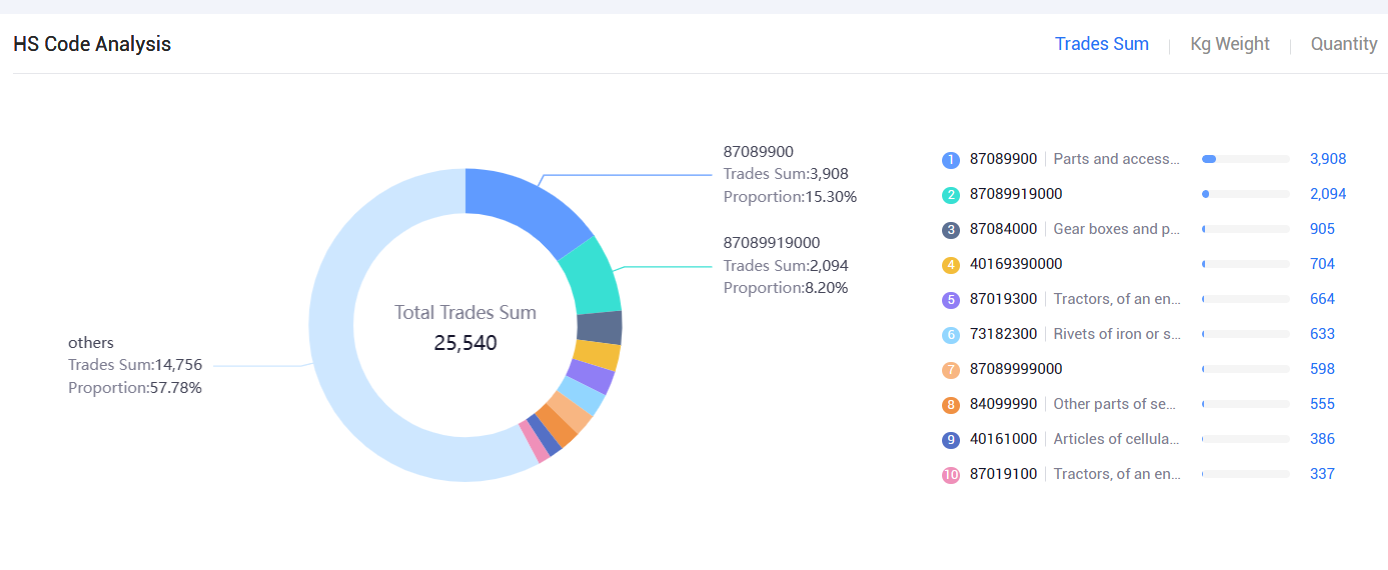Click rank 3 badge for 87084000
This screenshot has width=1388, height=570.
pos(951,230)
